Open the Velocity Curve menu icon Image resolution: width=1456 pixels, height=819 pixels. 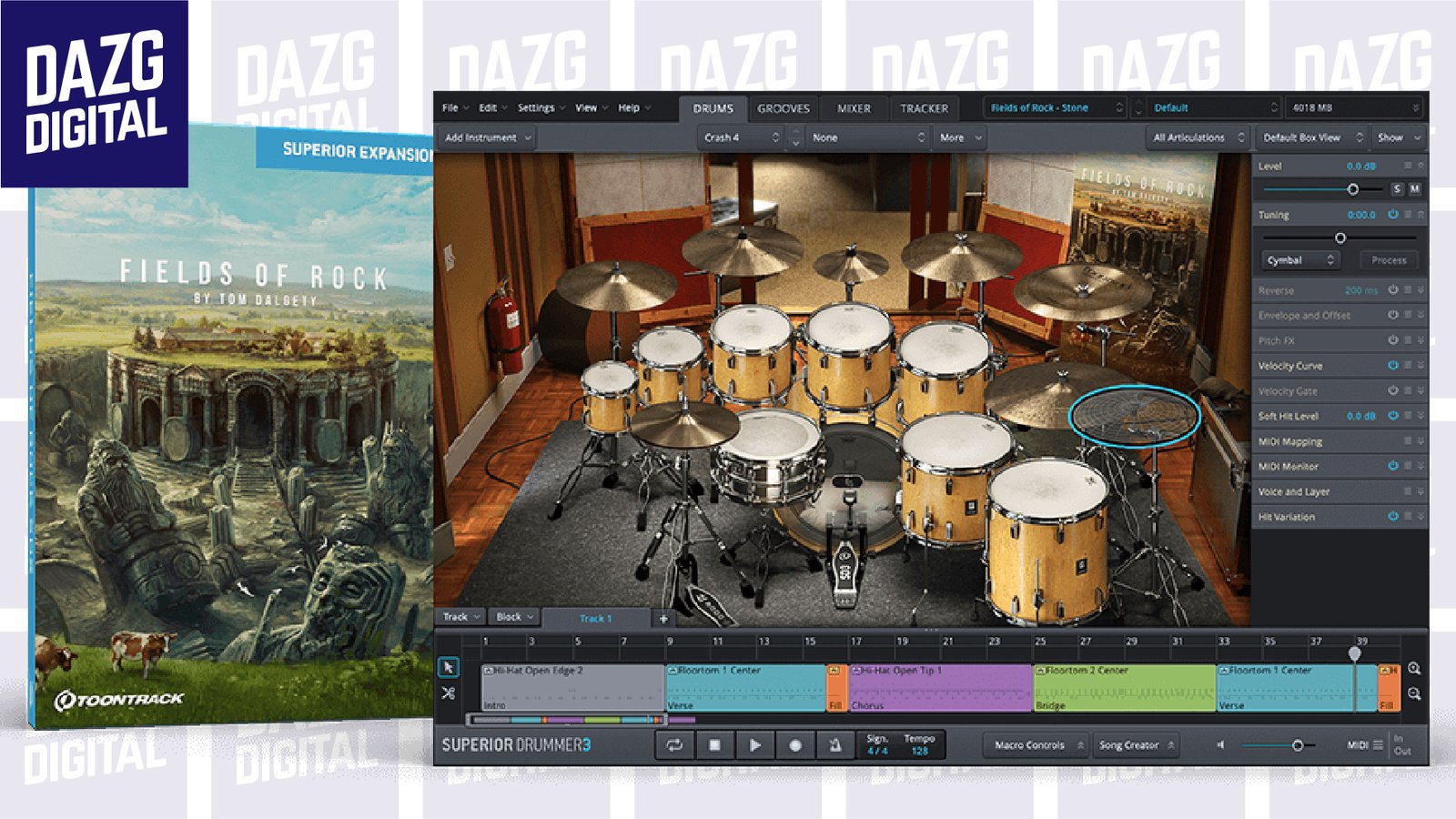pos(1407,365)
